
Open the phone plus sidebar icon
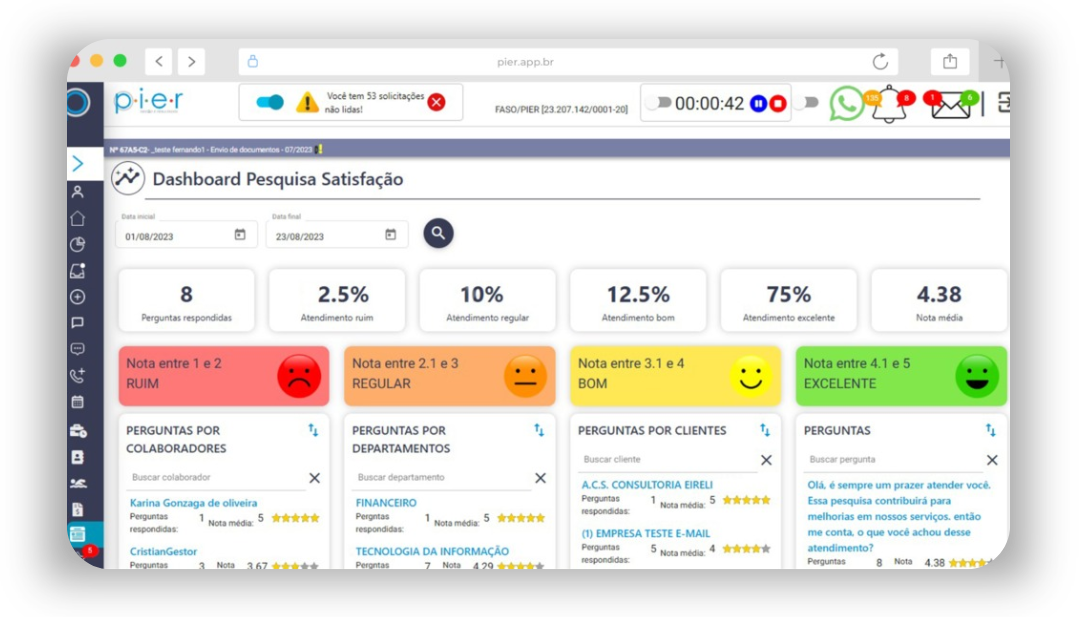(78, 375)
